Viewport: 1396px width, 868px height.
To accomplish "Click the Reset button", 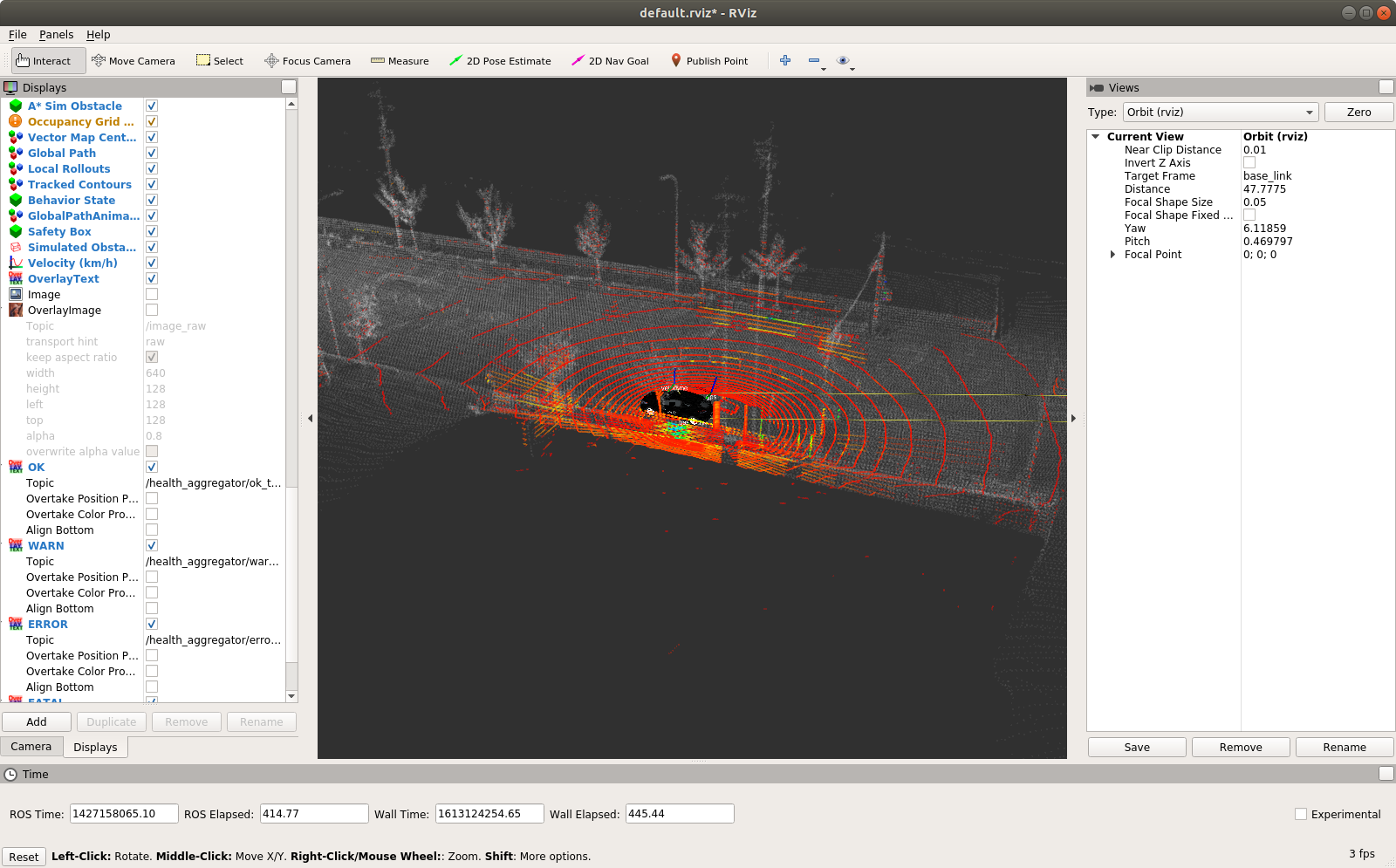I will pyautogui.click(x=24, y=857).
